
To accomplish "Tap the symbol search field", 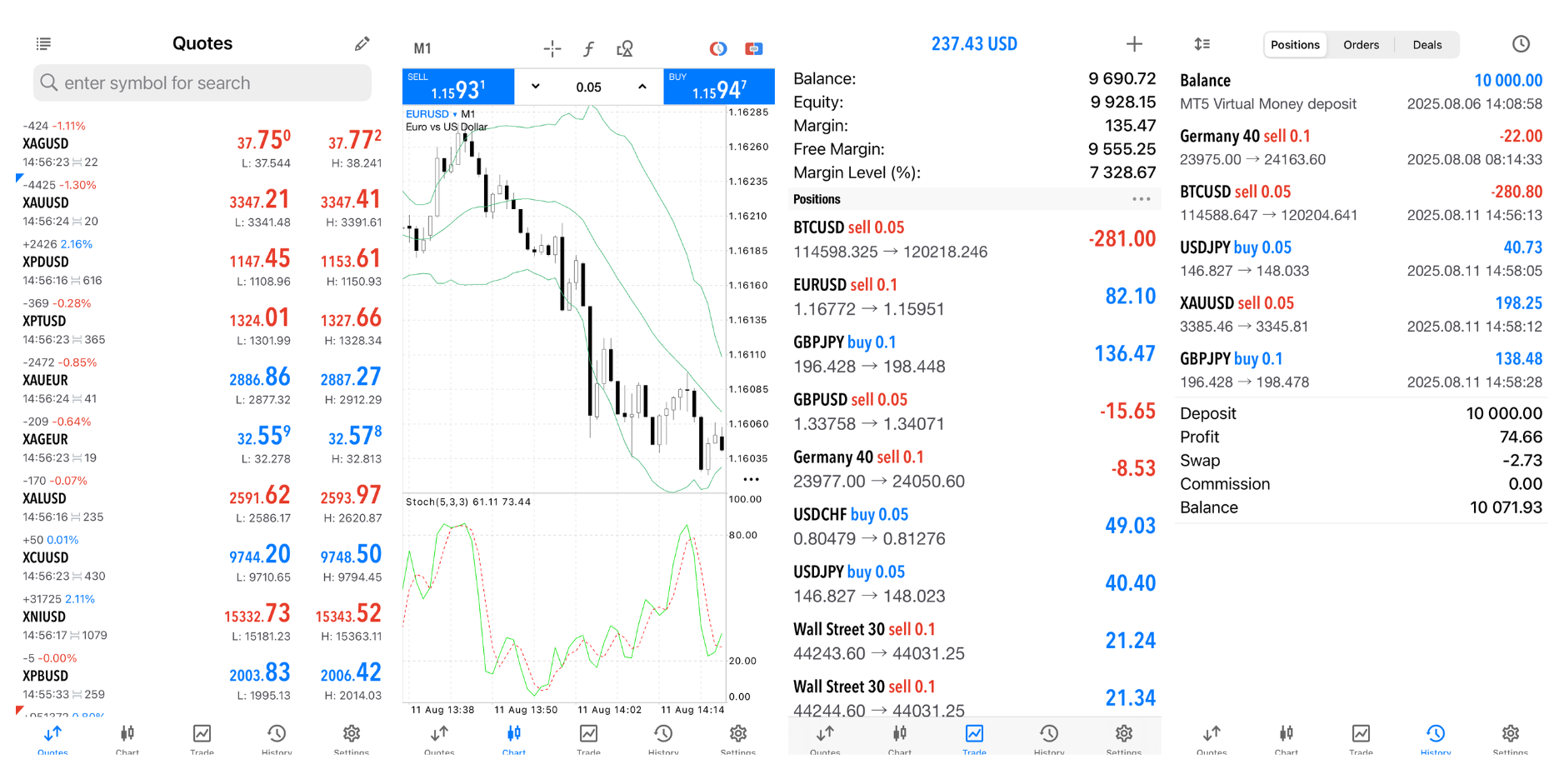I will 202,82.
